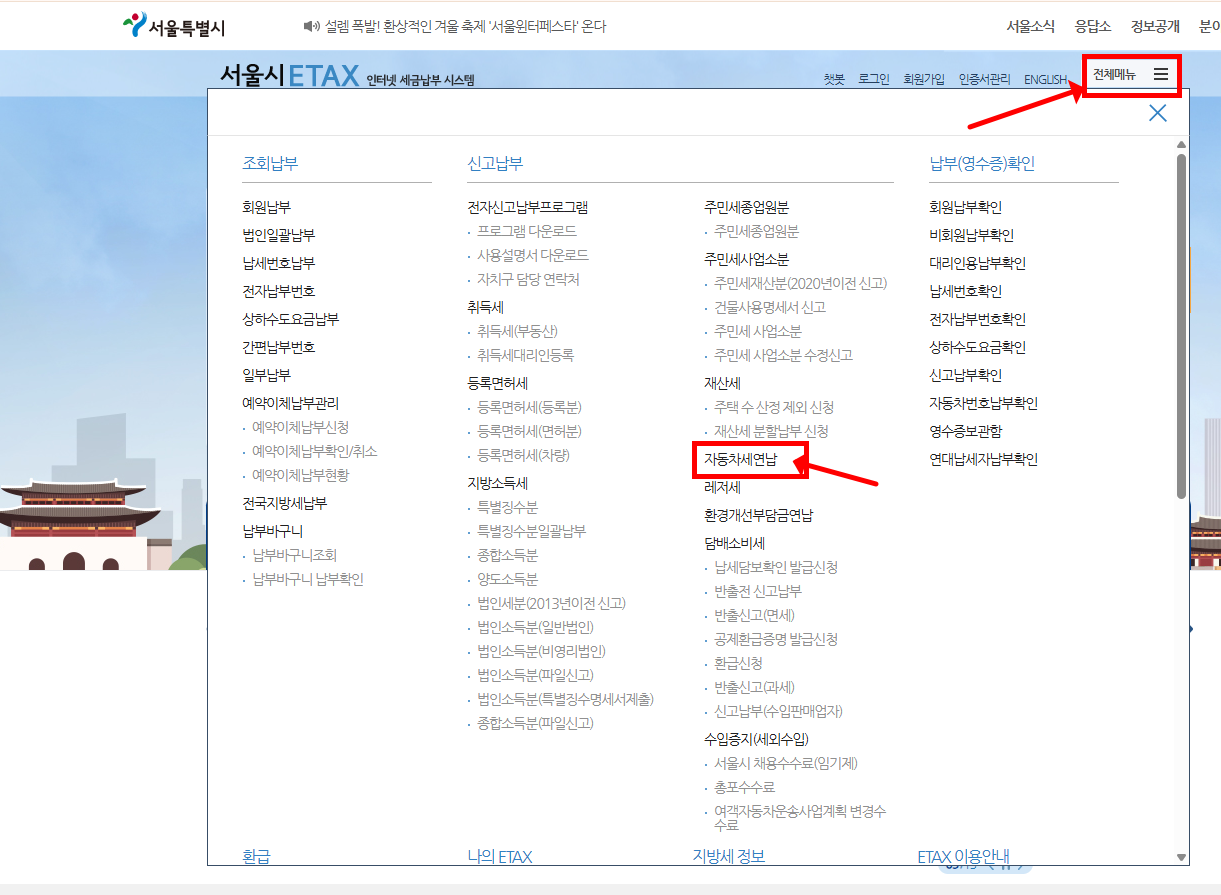Open the 서울소식 top menu
Screen dimensions: 1221x895
pyautogui.click(x=1030, y=27)
